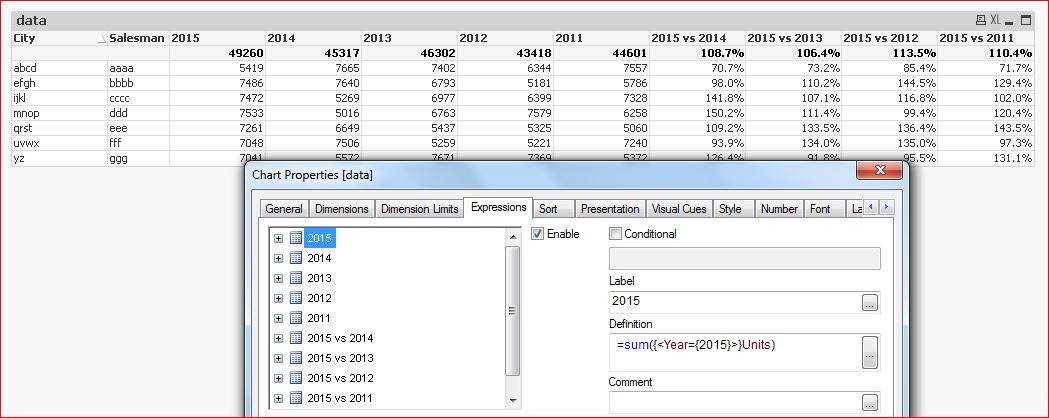
Task: Send table to Excel via XL icon
Action: pos(995,20)
